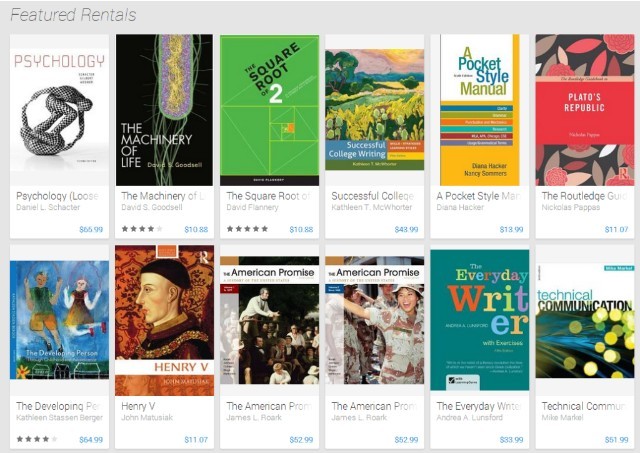Click the $51.99 Technical Communication price

click(x=616, y=440)
